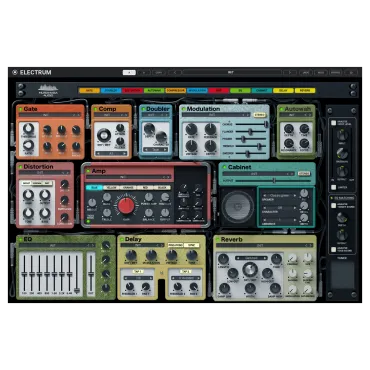The image size is (370, 370).
Task: Click the Tuner display panel
Action: point(342,275)
